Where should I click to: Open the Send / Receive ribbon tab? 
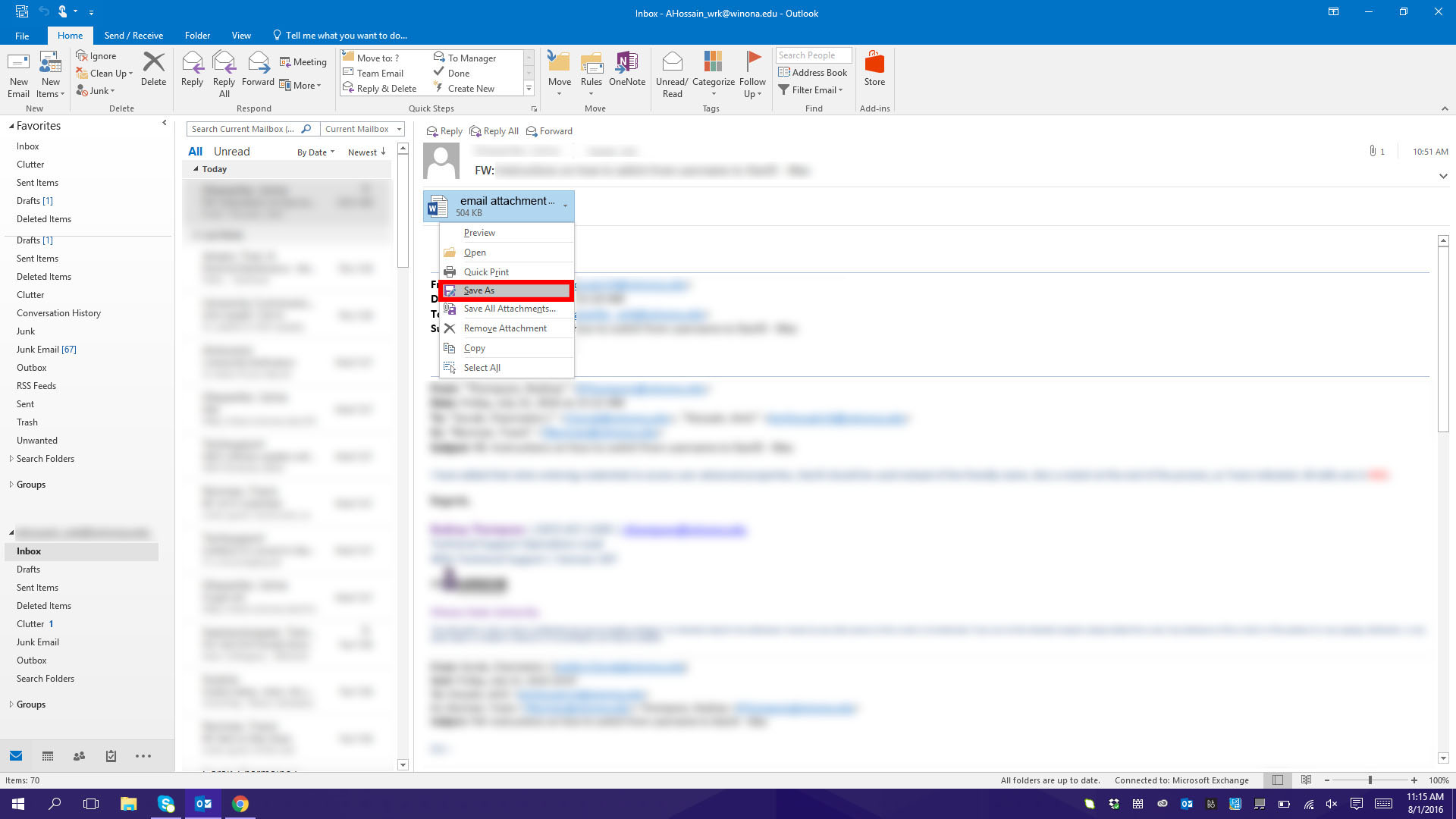133,36
